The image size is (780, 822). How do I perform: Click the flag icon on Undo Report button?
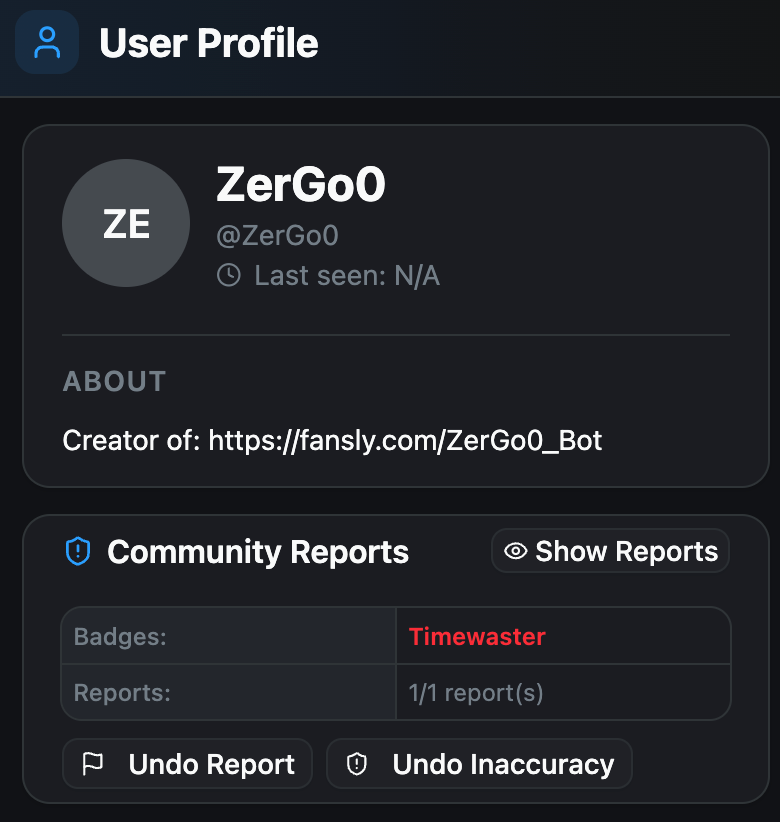click(90, 763)
